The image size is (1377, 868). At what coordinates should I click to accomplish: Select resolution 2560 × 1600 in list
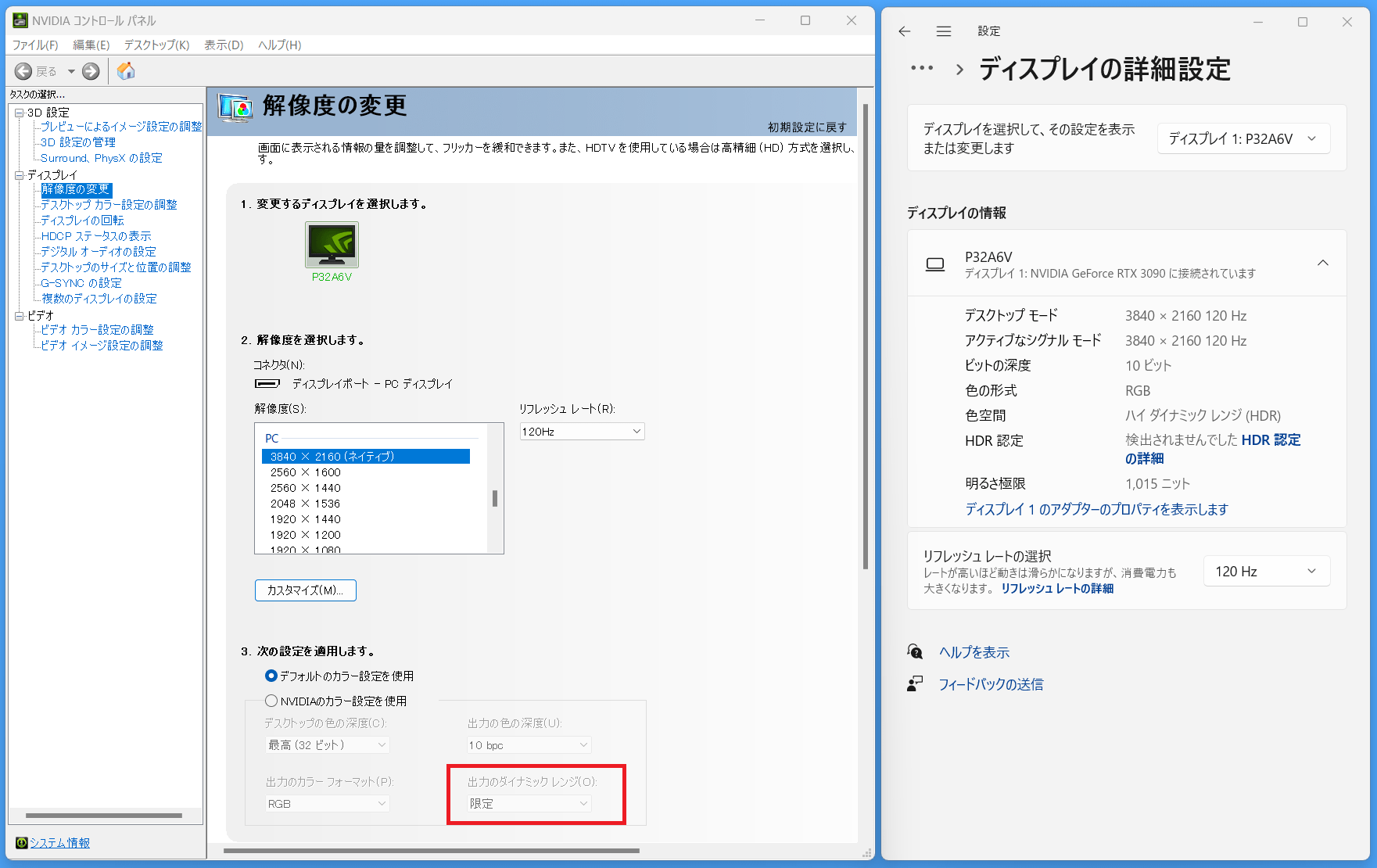point(306,472)
